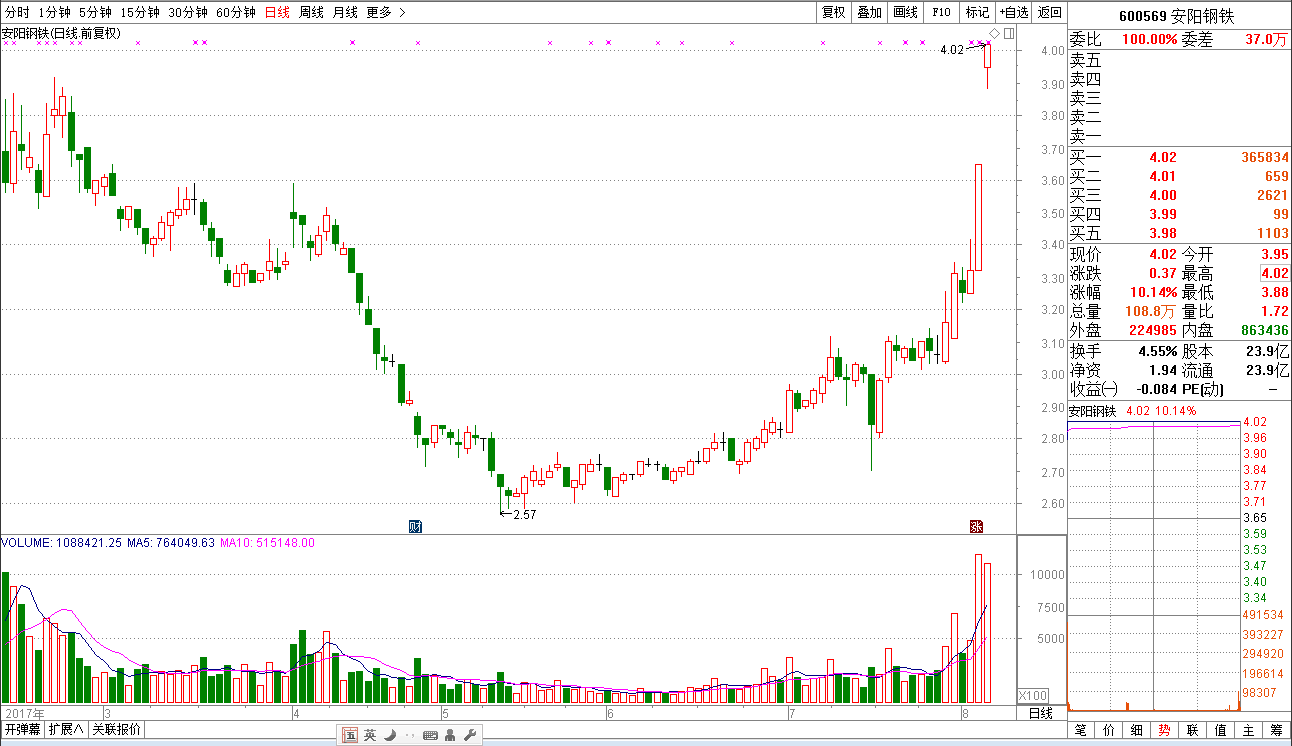Click the 2.57 low price annotation

(x=524, y=514)
